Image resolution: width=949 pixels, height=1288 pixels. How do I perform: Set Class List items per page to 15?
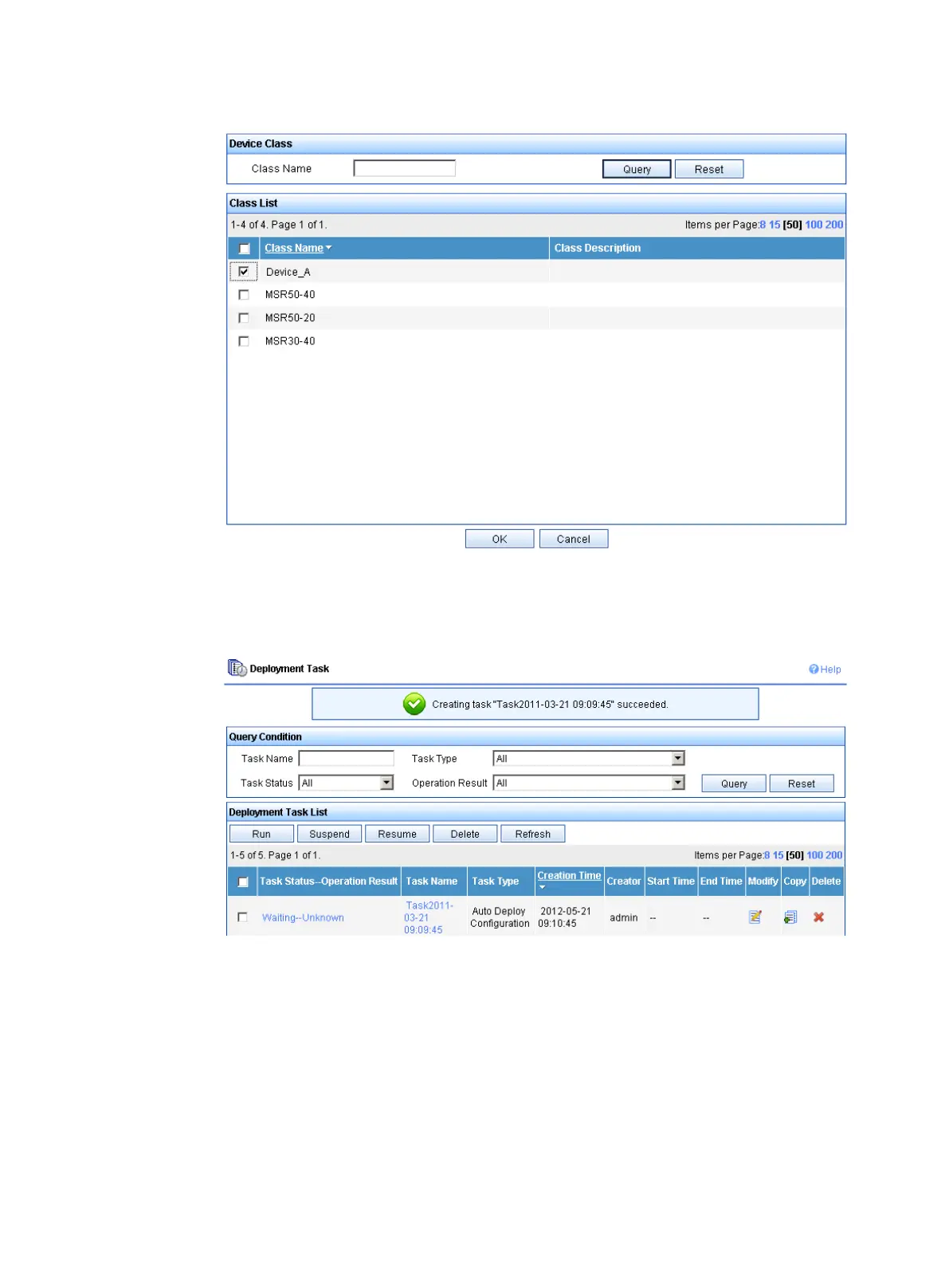pos(774,225)
